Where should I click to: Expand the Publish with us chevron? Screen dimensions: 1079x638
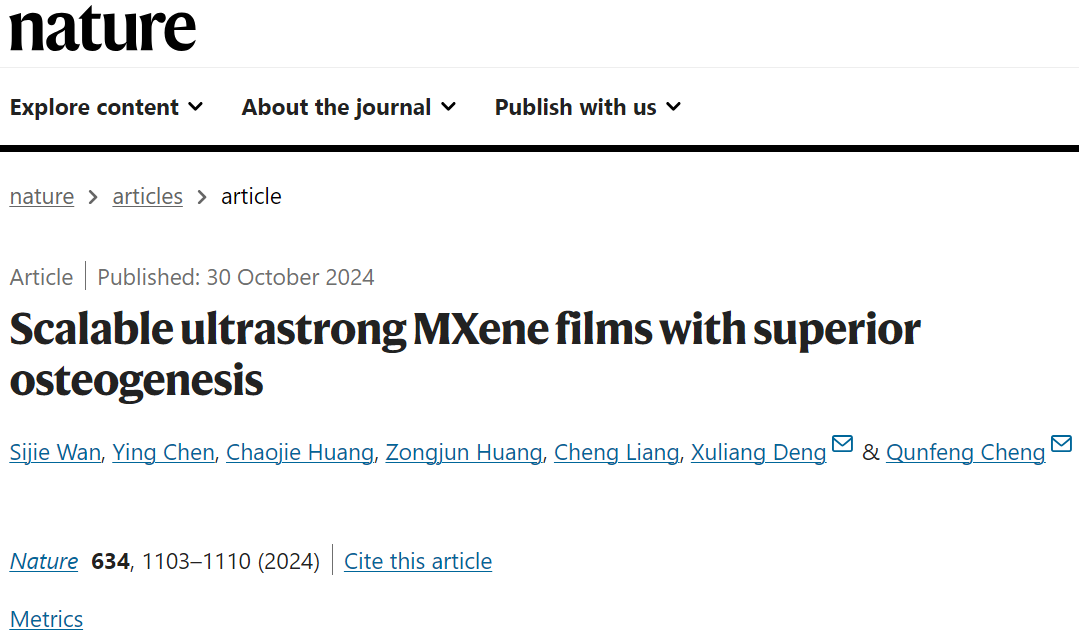[674, 107]
